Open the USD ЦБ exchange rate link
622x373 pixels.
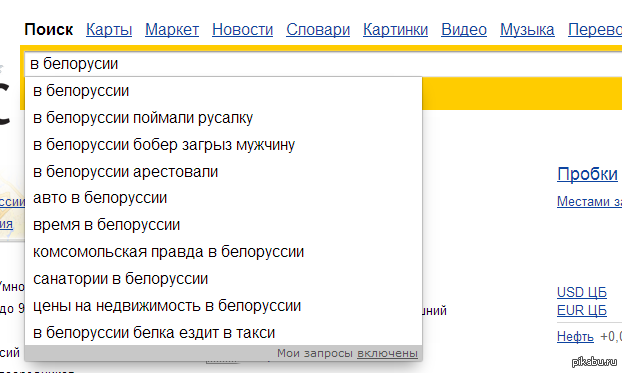pos(582,292)
